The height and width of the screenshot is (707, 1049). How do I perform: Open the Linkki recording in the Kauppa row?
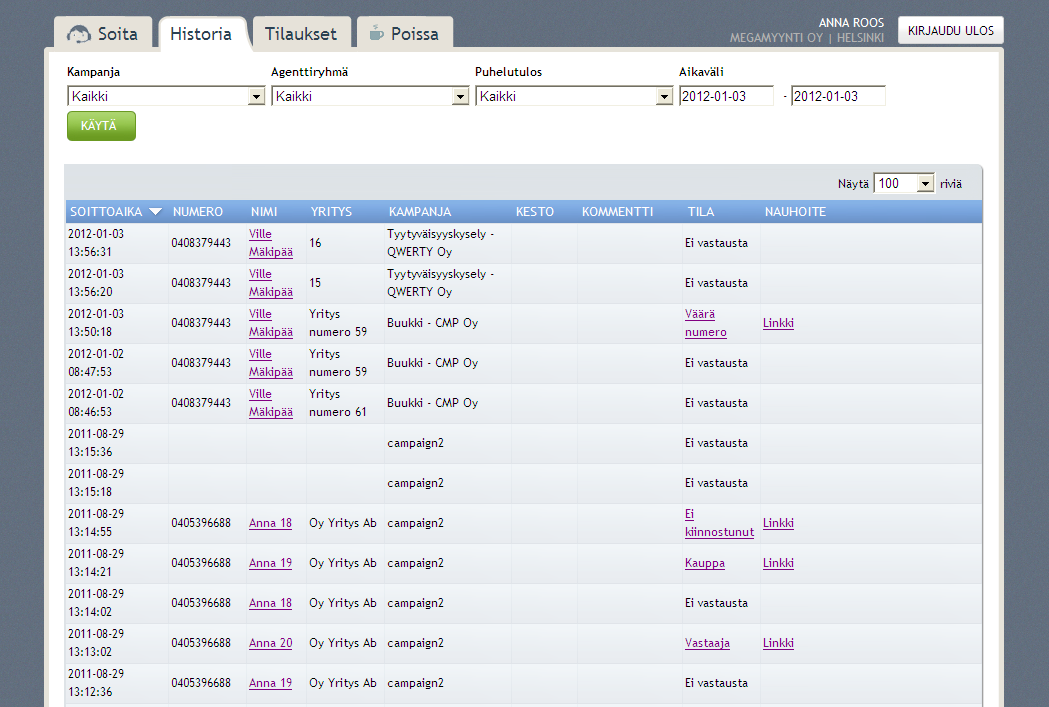tap(778, 563)
